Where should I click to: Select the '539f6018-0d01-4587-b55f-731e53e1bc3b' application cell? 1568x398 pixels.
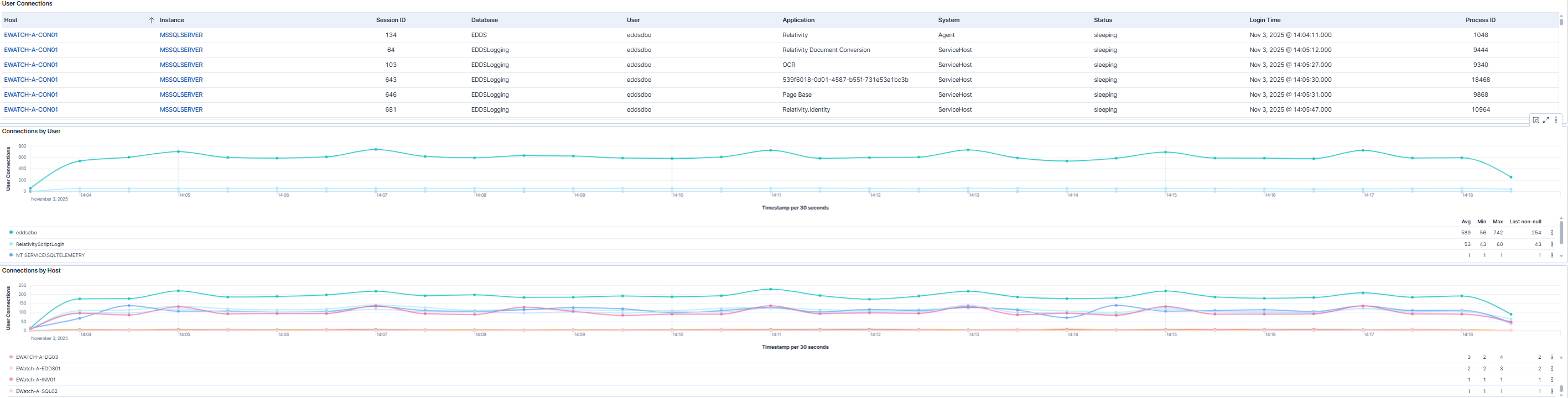(845, 80)
